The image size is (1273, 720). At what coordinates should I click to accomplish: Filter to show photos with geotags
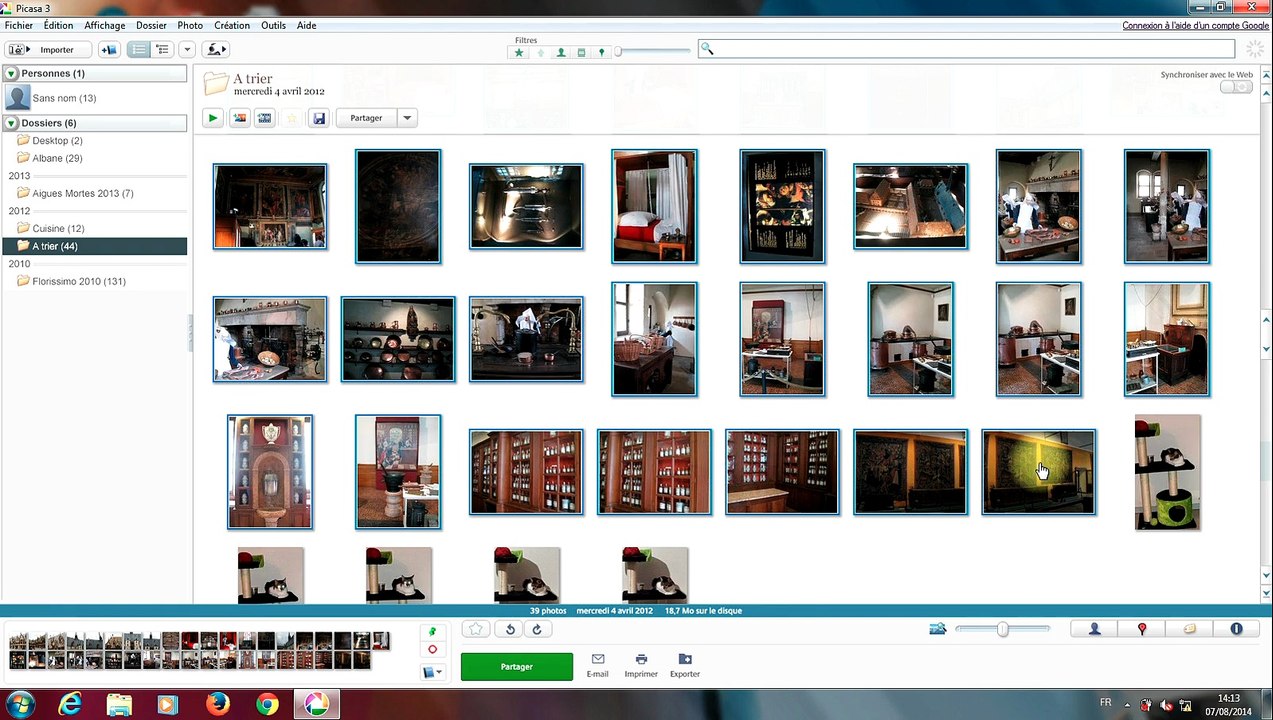click(601, 52)
